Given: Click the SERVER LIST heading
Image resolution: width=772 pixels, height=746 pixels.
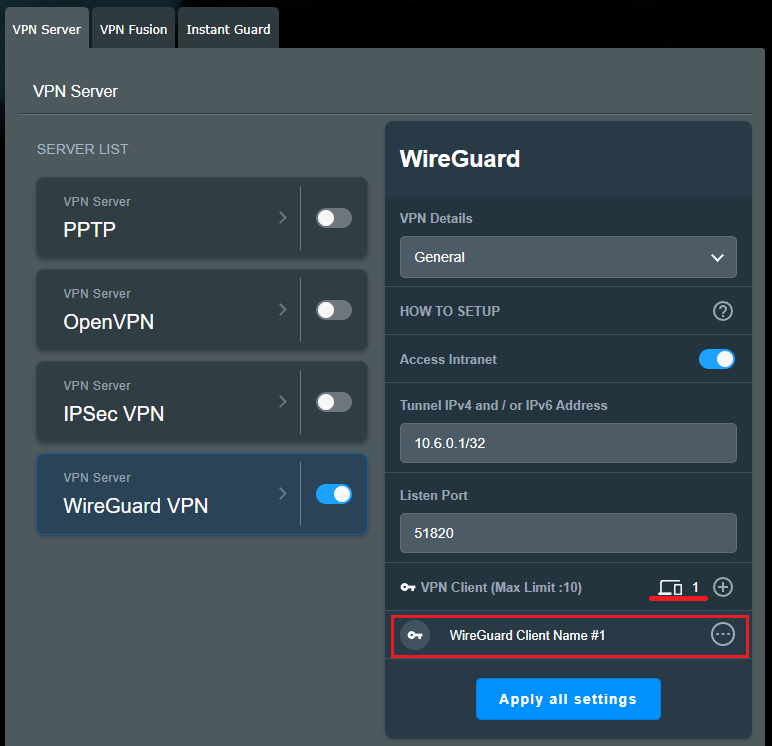Looking at the screenshot, I should [83, 149].
